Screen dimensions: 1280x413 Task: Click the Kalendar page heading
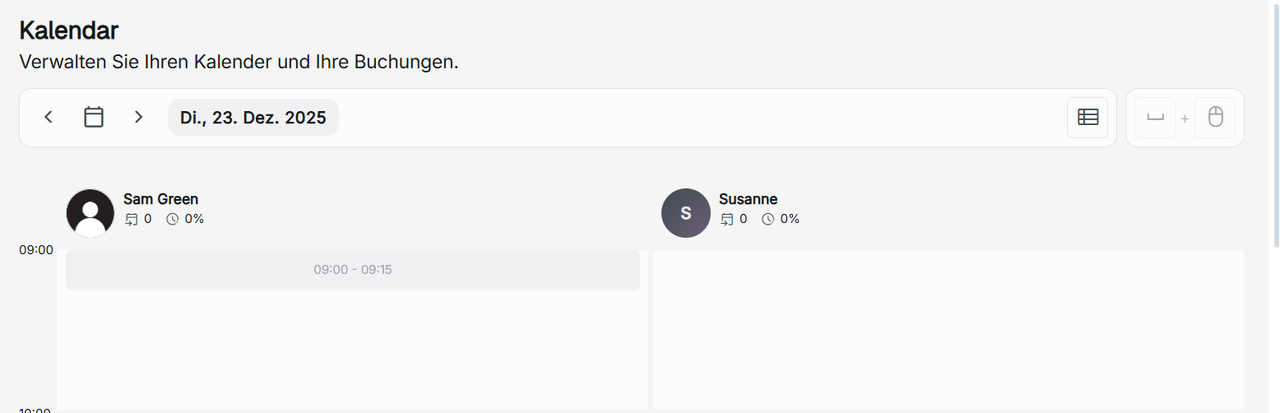tap(69, 31)
